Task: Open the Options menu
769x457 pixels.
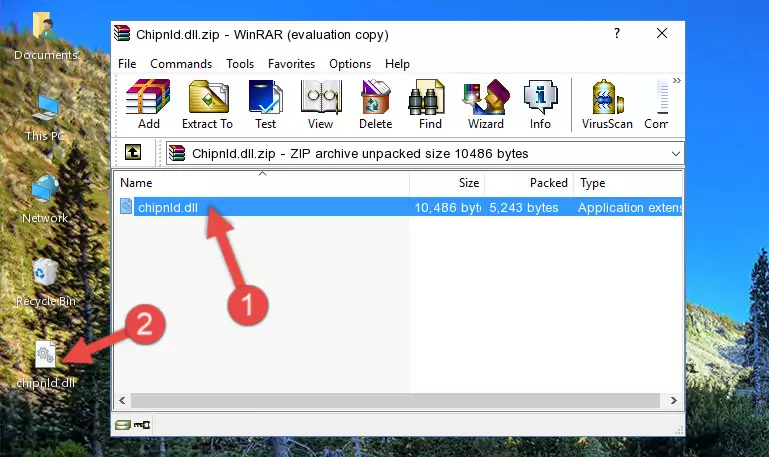Action: pos(350,64)
